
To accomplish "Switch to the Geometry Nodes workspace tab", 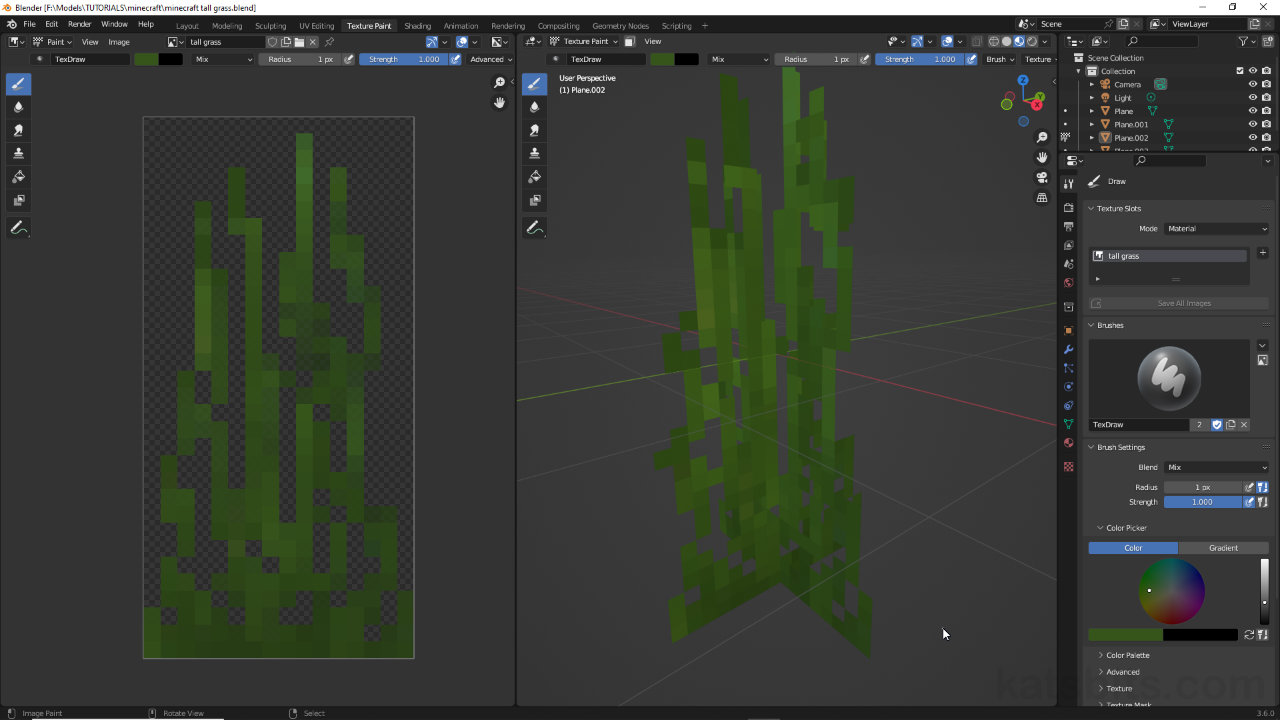I will coord(620,25).
